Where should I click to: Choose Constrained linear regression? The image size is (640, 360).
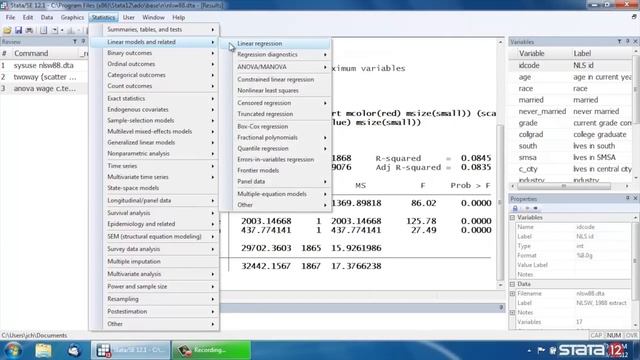tap(282, 80)
